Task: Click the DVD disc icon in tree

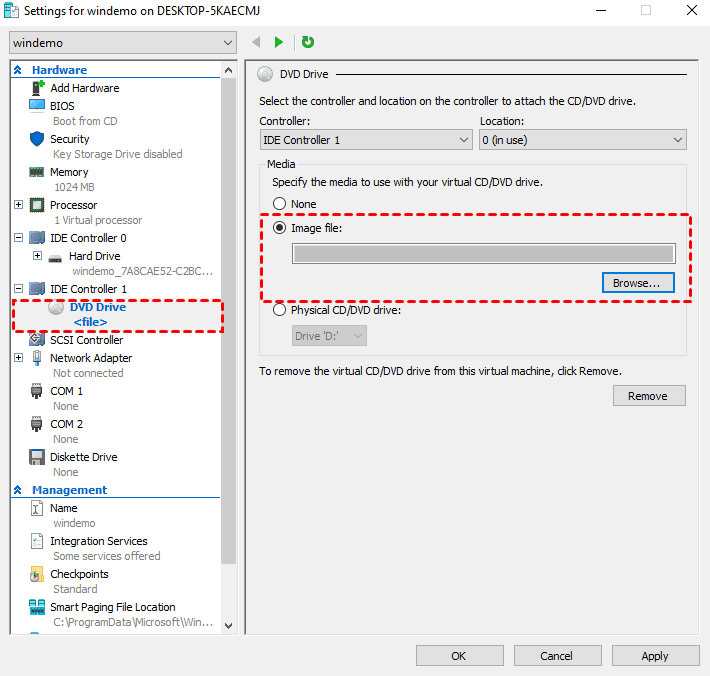Action: pos(56,307)
